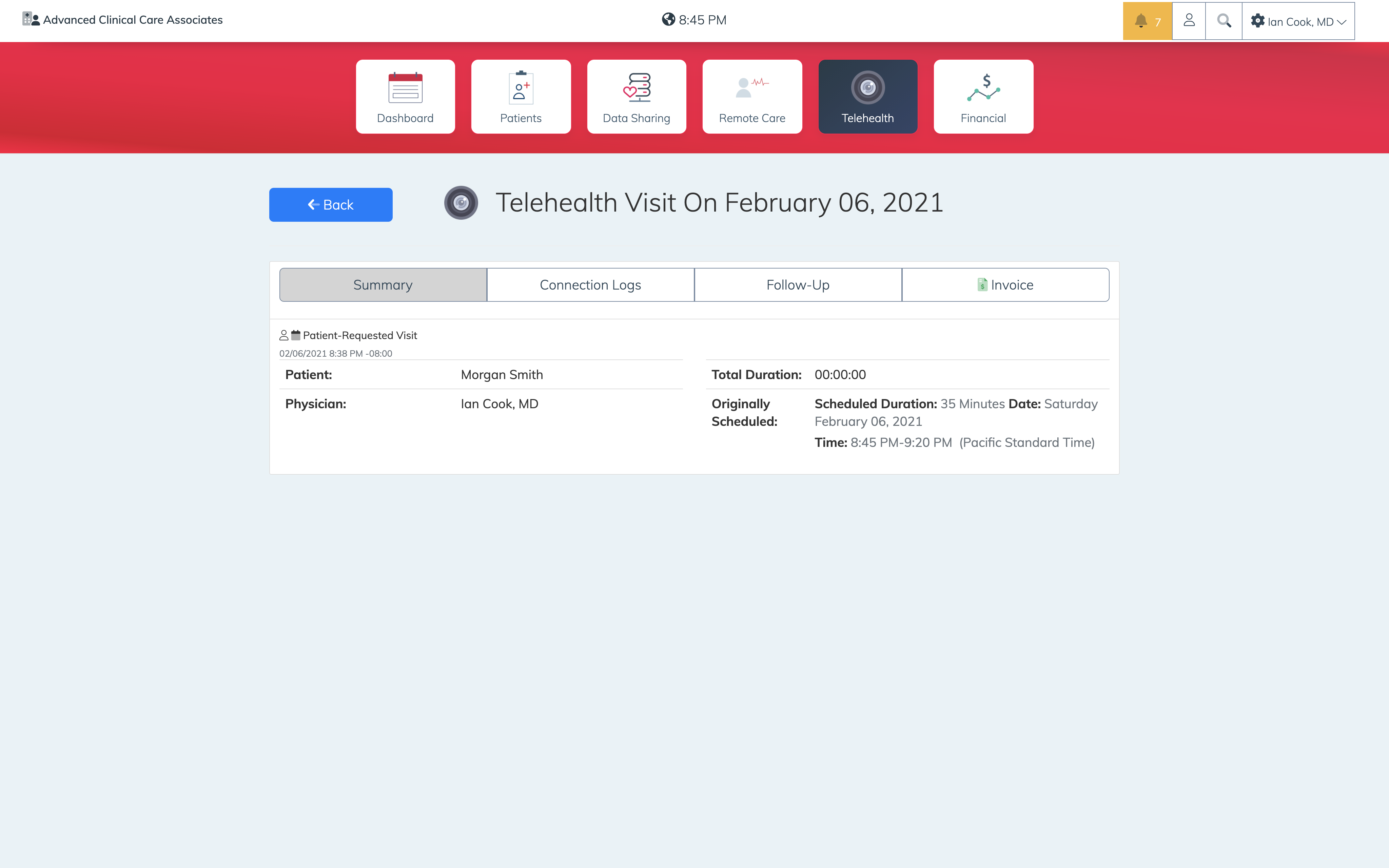
Task: Switch to the Connection Logs tab
Action: (x=590, y=284)
